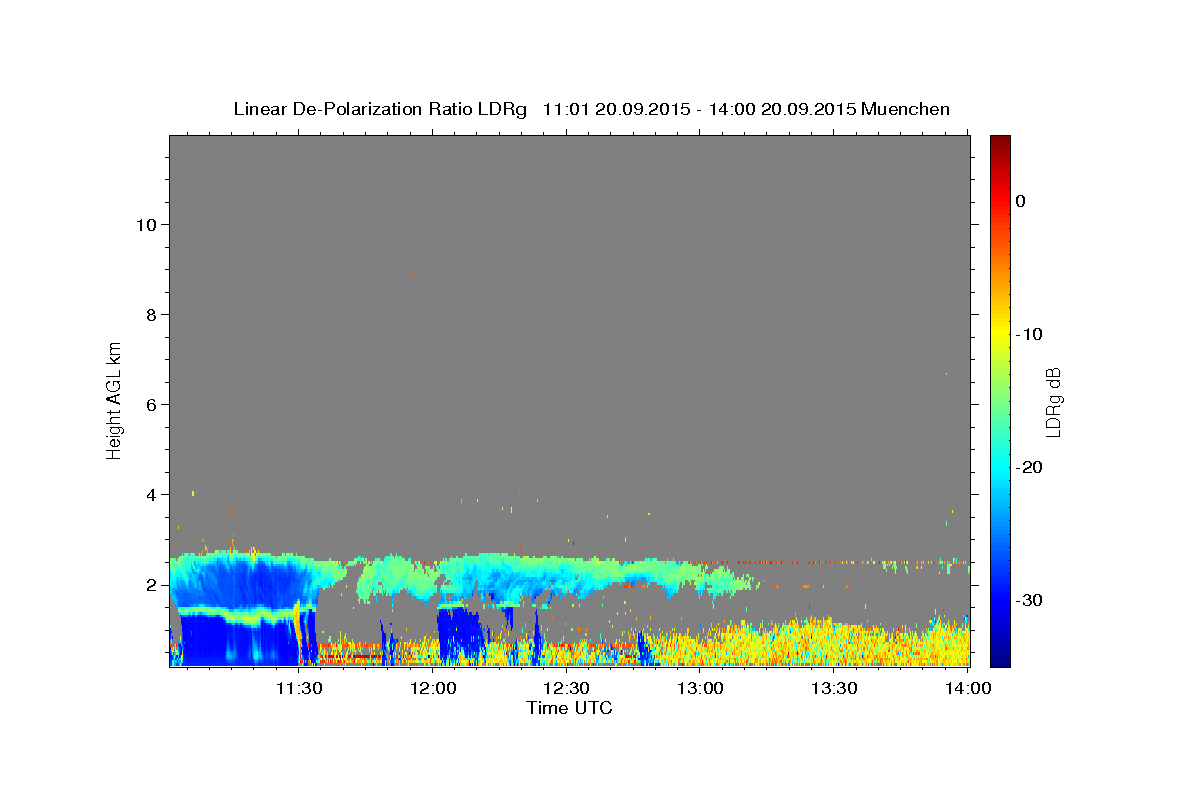Screen dimensions: 1200x800
Task: Click the 'Time UTC' axis label
Action: 569,708
